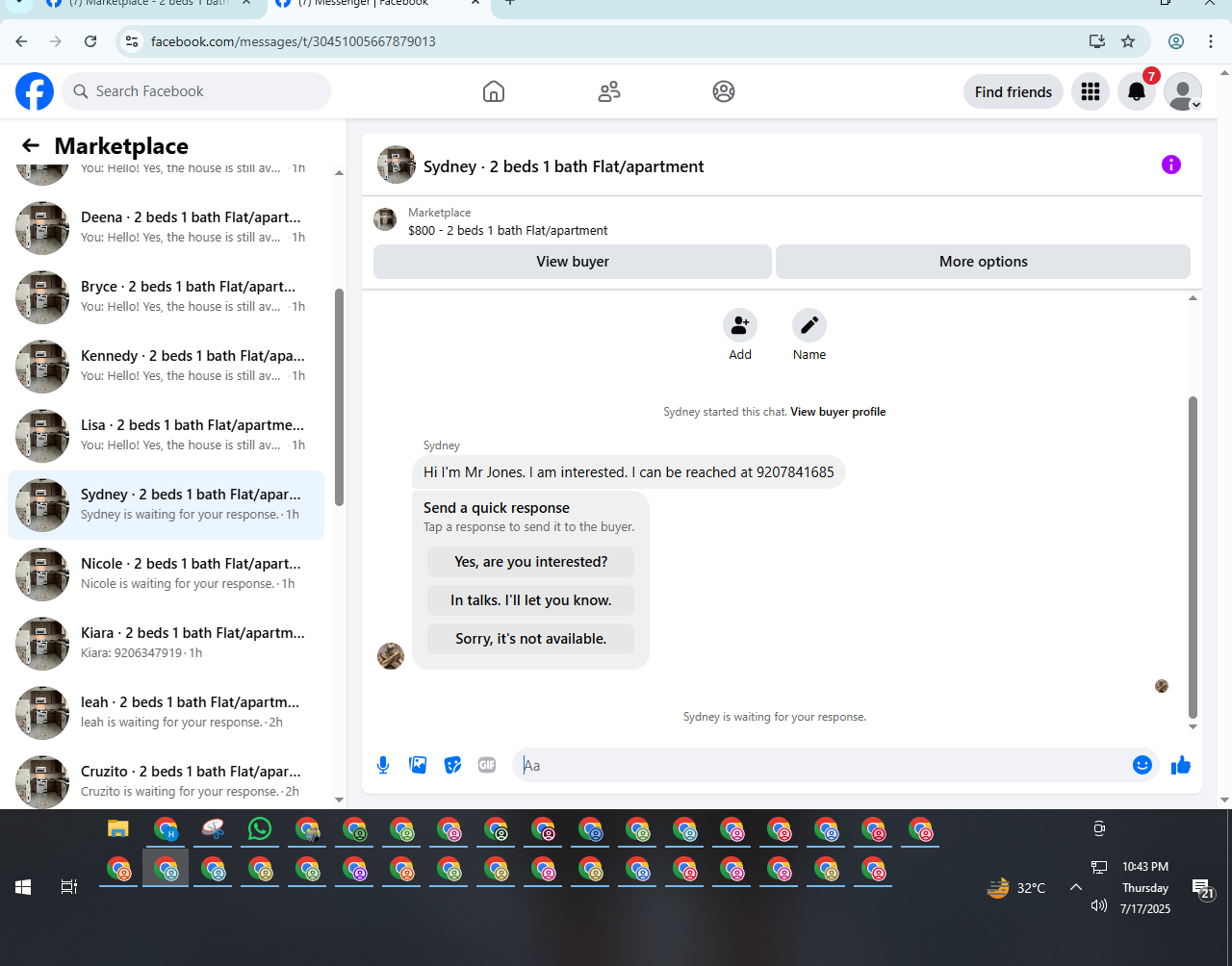This screenshot has width=1232, height=966.
Task: Click the attach photo icon
Action: [x=418, y=765]
